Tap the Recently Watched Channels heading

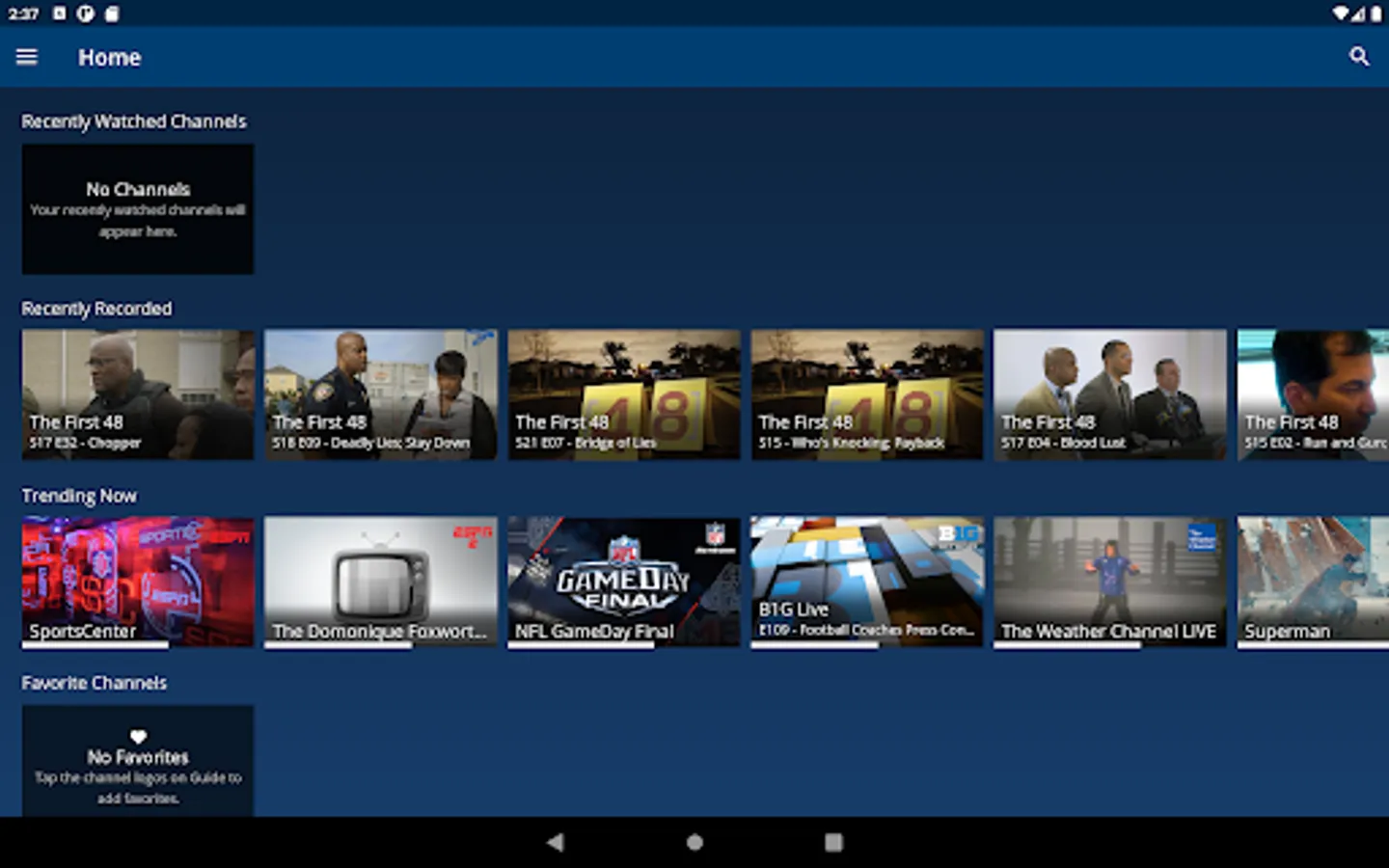134,122
